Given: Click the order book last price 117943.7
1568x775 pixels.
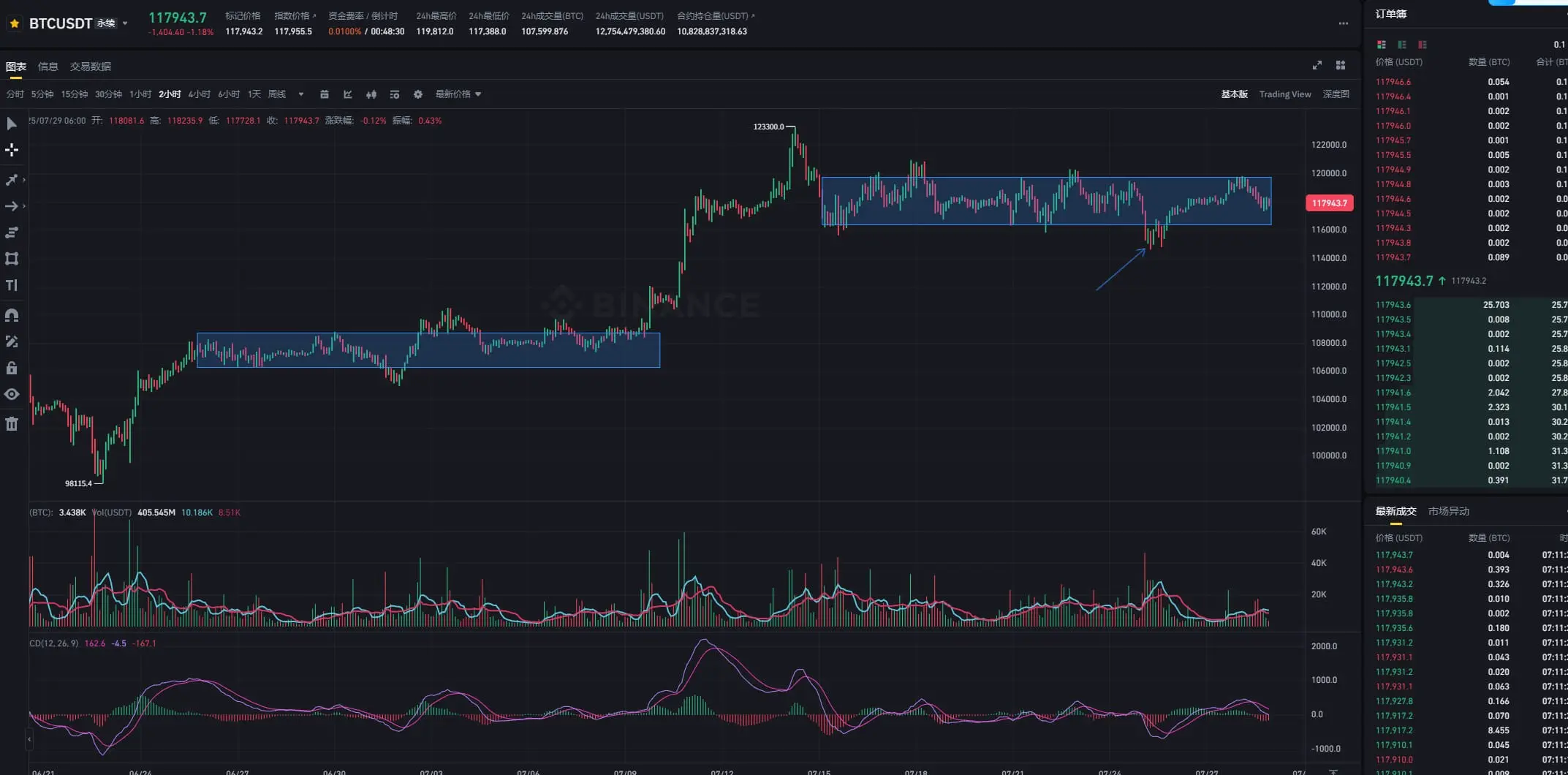Looking at the screenshot, I should click(1404, 281).
